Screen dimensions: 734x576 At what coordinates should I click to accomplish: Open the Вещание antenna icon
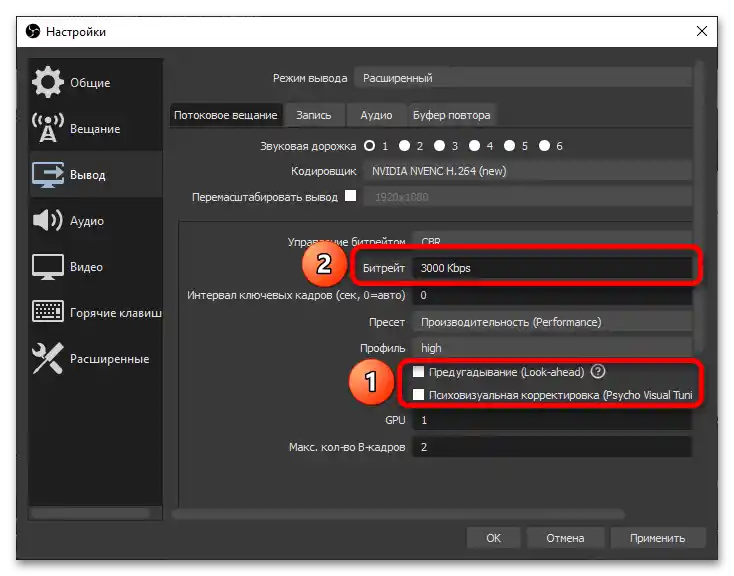click(x=48, y=128)
